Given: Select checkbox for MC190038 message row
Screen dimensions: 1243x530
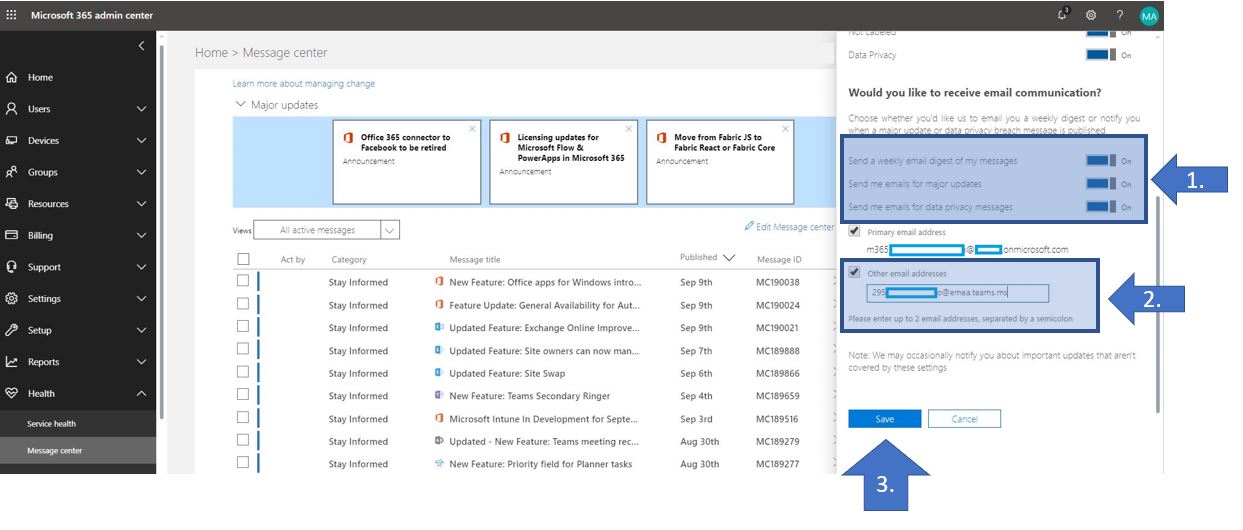Looking at the screenshot, I should [x=243, y=281].
